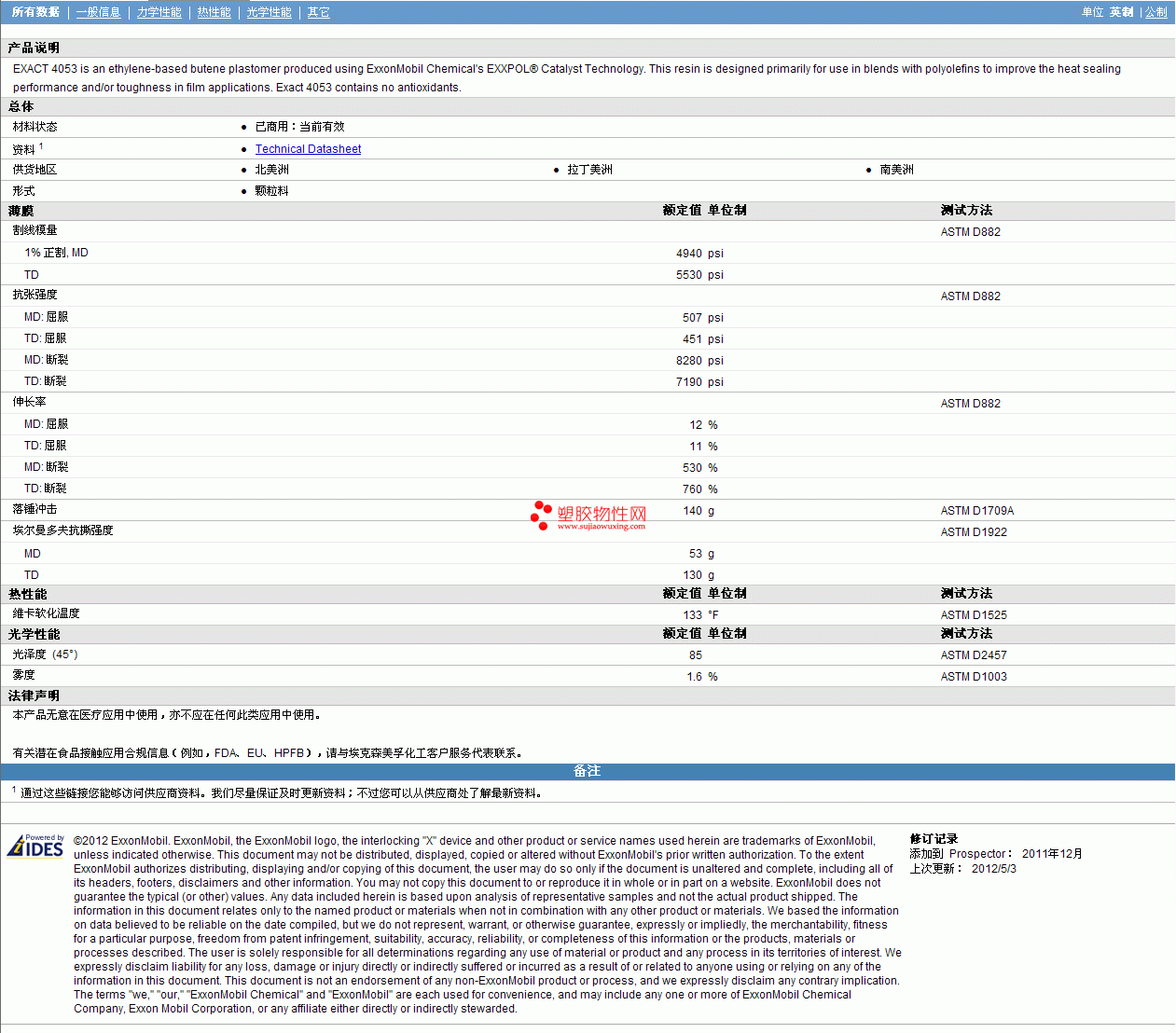Viewport: 1176px width, 1033px height.
Task: Click the ASTM D1709A test method
Action: [977, 511]
